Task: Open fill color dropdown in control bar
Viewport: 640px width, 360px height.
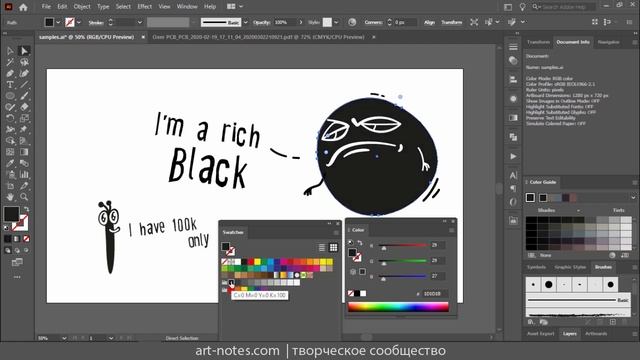Action: point(58,22)
